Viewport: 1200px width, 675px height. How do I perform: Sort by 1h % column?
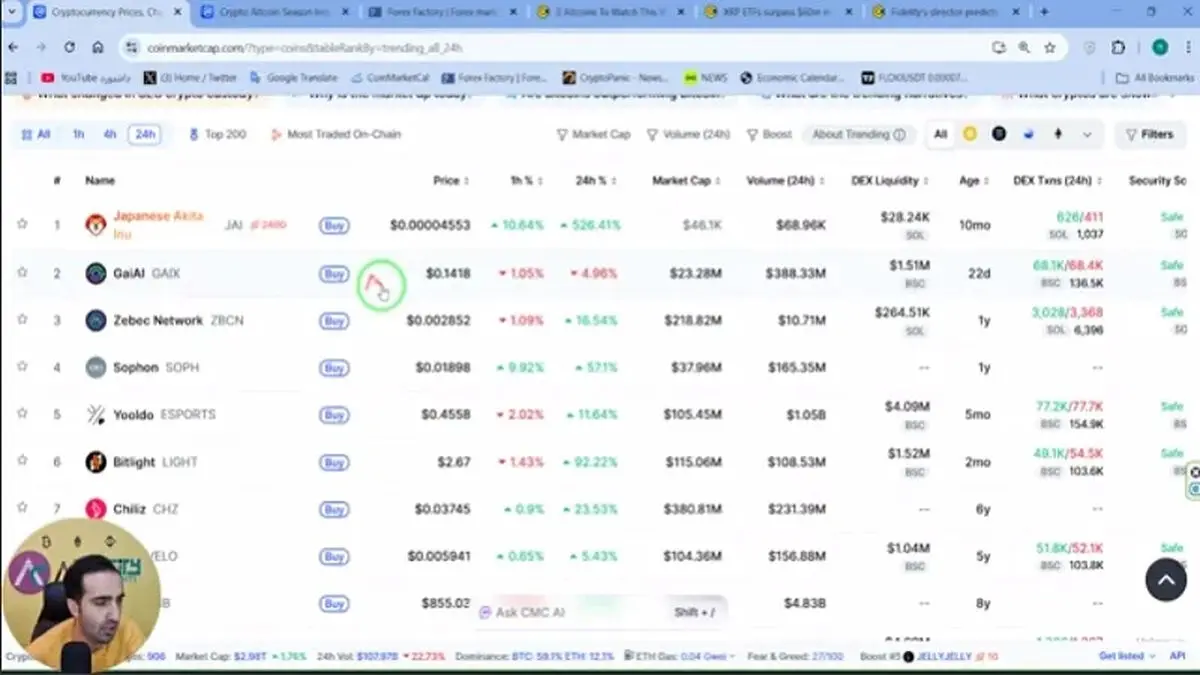527,181
